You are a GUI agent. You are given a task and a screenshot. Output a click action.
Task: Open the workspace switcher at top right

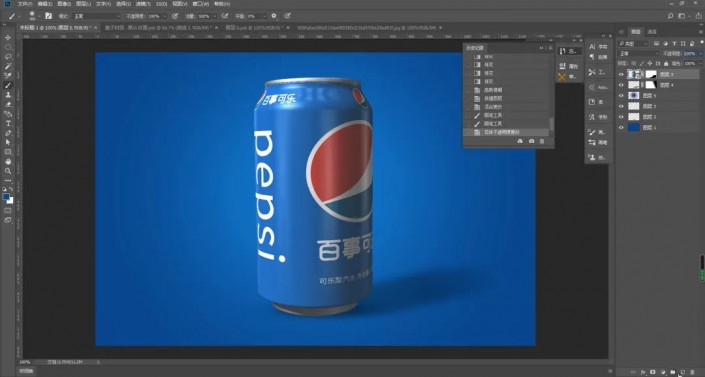683,16
